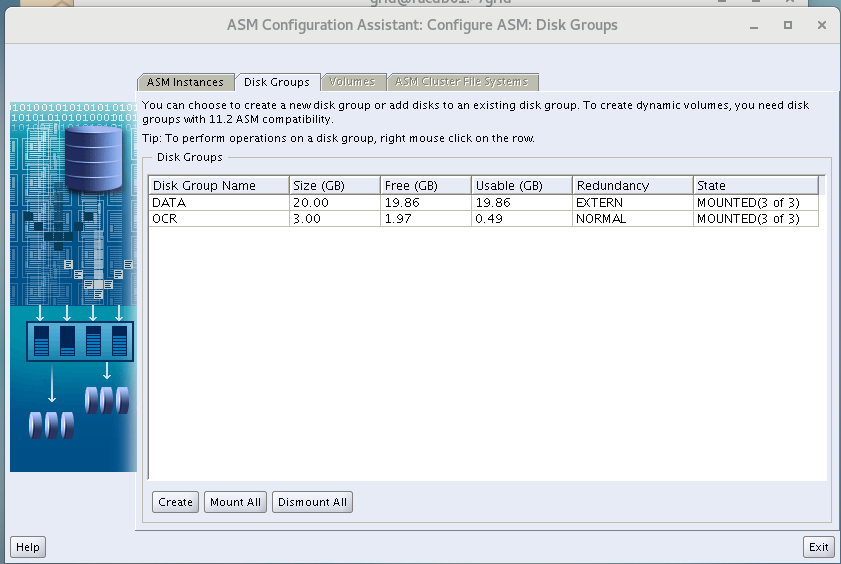The height and width of the screenshot is (564, 841).
Task: Click the Size (GB) column header
Action: pos(335,185)
